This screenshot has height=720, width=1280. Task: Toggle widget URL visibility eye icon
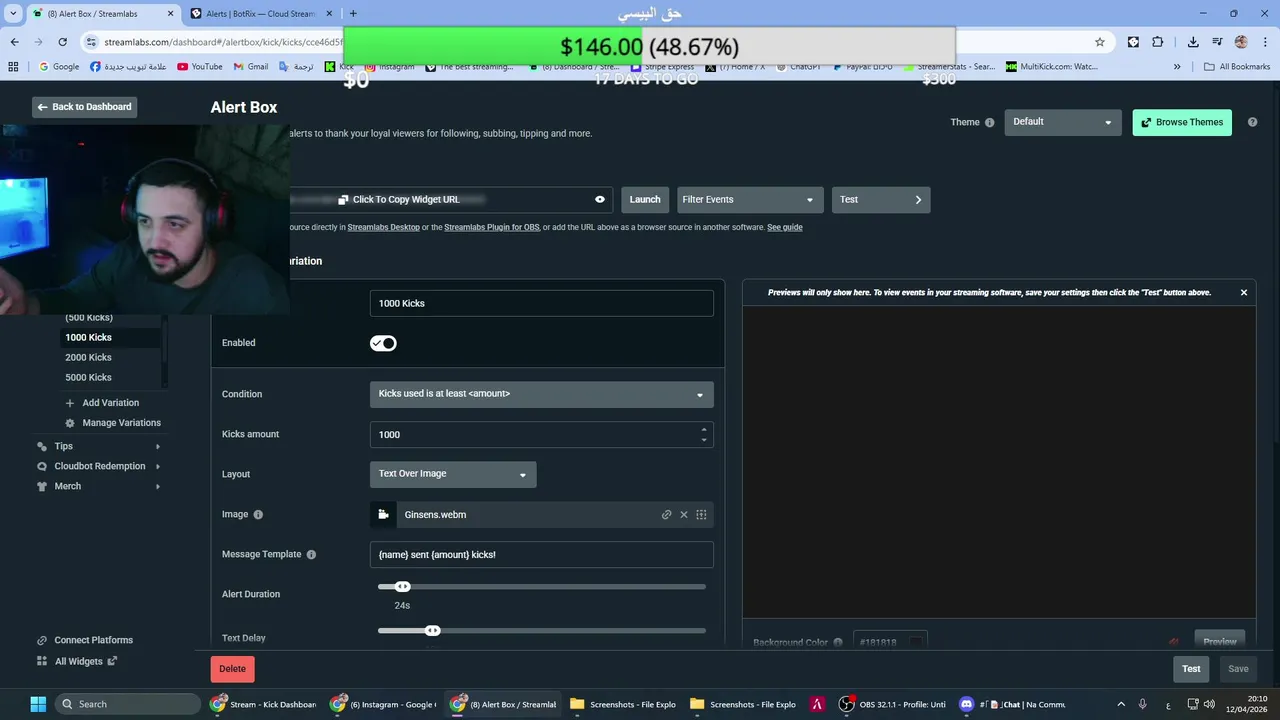(600, 200)
